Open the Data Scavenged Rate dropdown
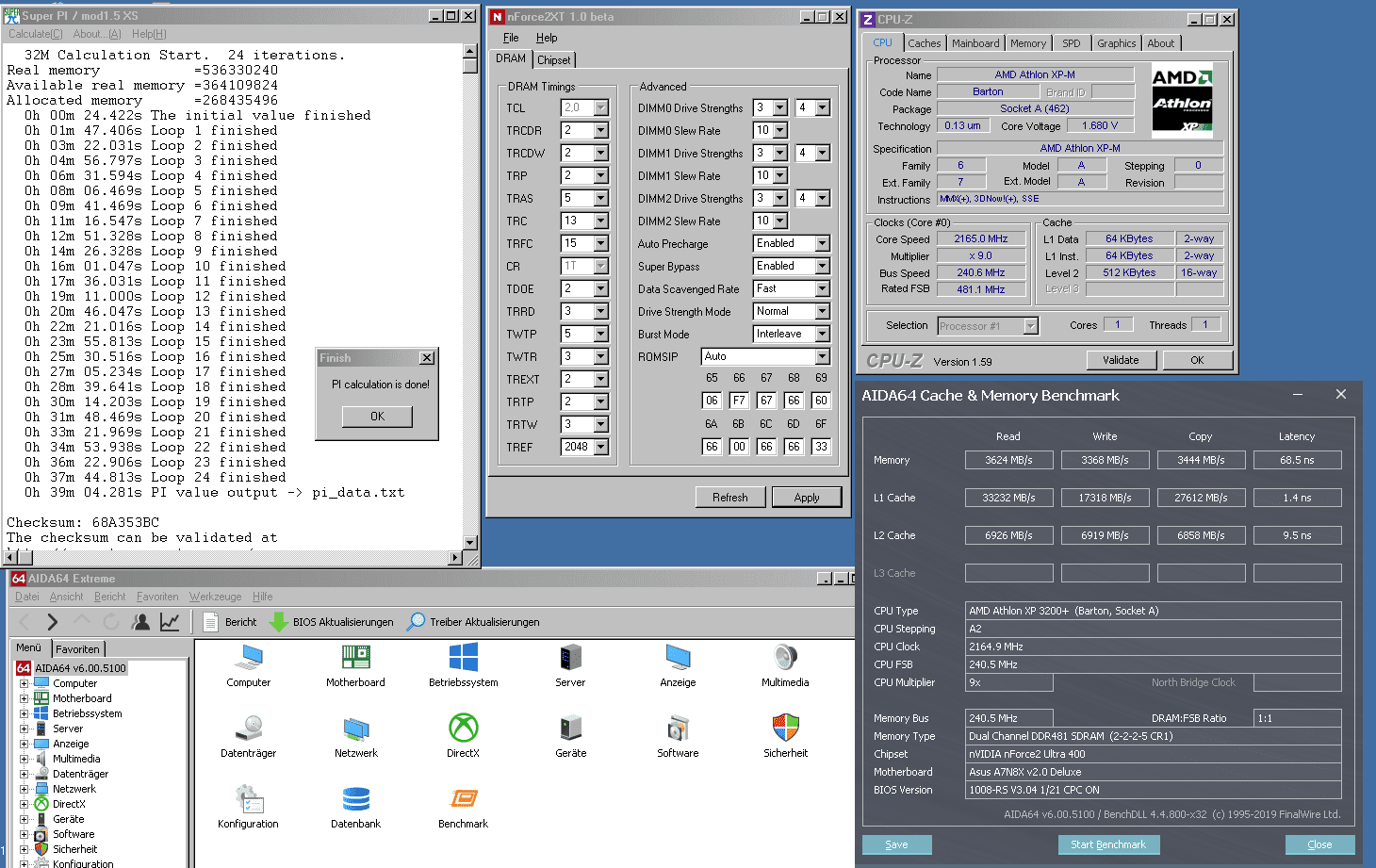The image size is (1376, 868). point(822,289)
